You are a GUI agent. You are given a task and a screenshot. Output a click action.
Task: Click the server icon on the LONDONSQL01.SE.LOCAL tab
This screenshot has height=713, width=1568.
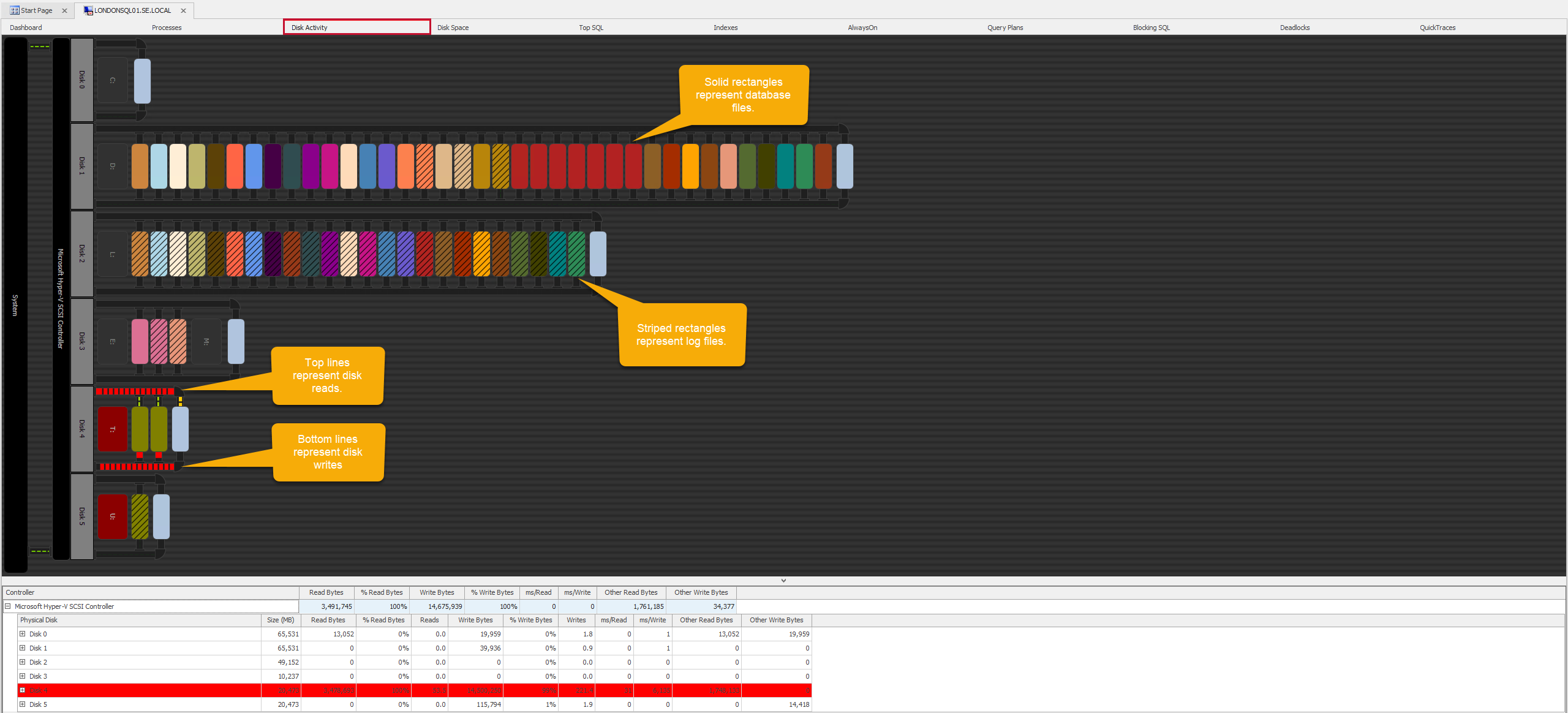[88, 10]
